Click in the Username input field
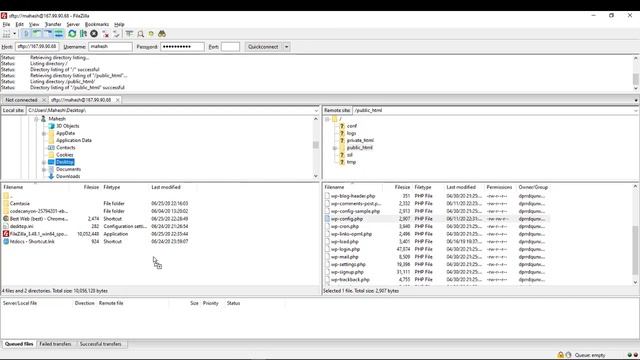Viewport: 640px width, 360px height. (x=110, y=47)
